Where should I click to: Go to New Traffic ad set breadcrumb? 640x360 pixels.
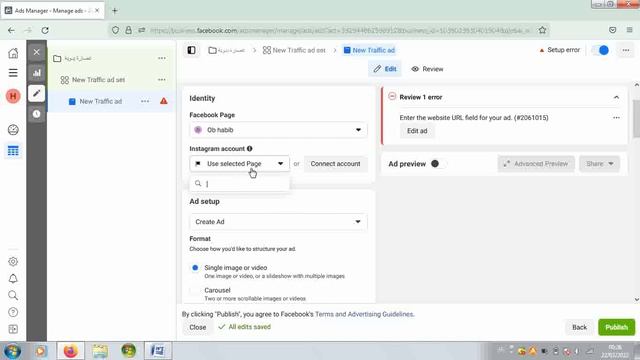click(294, 50)
